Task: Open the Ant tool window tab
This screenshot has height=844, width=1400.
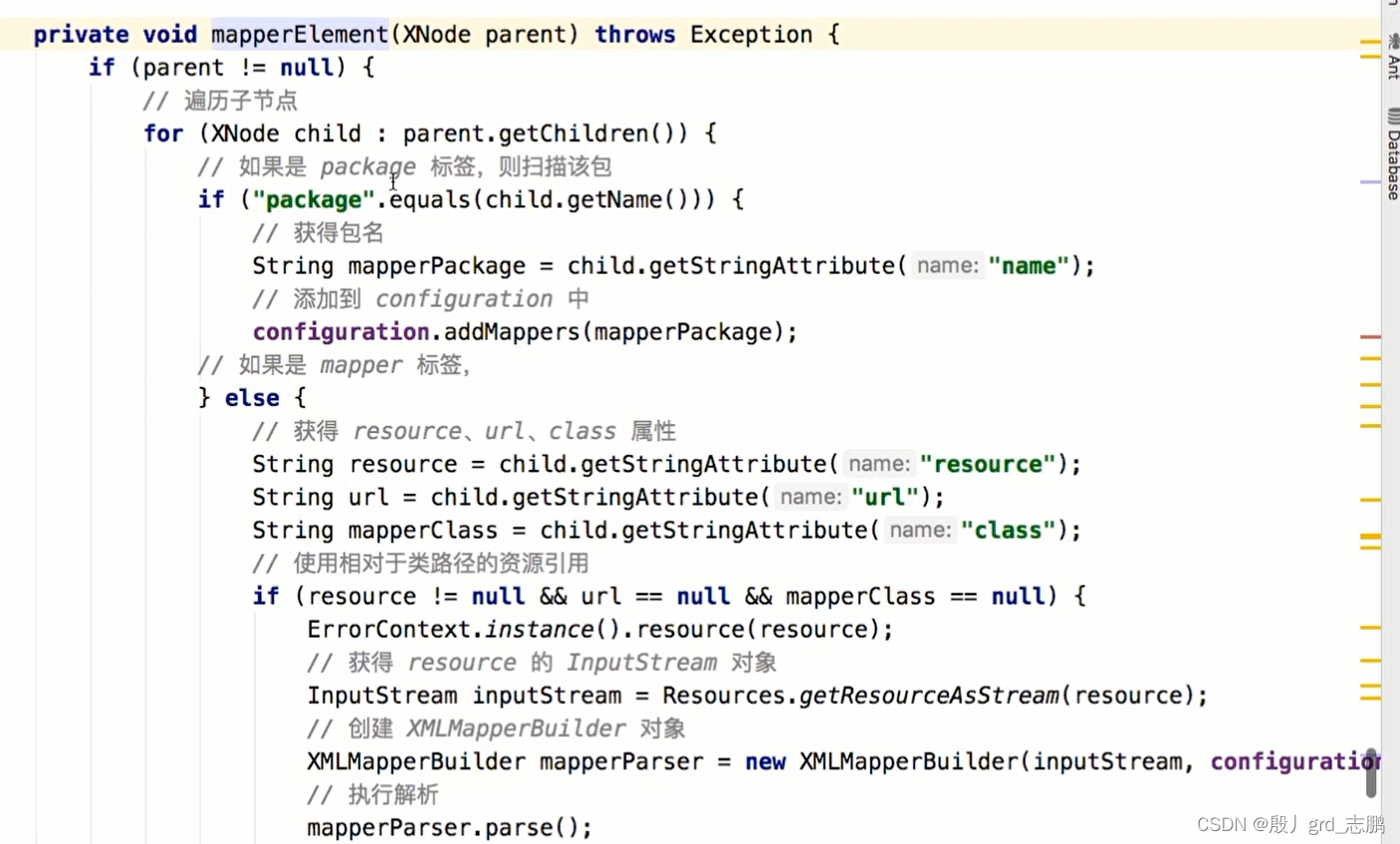Action: pyautogui.click(x=1392, y=57)
